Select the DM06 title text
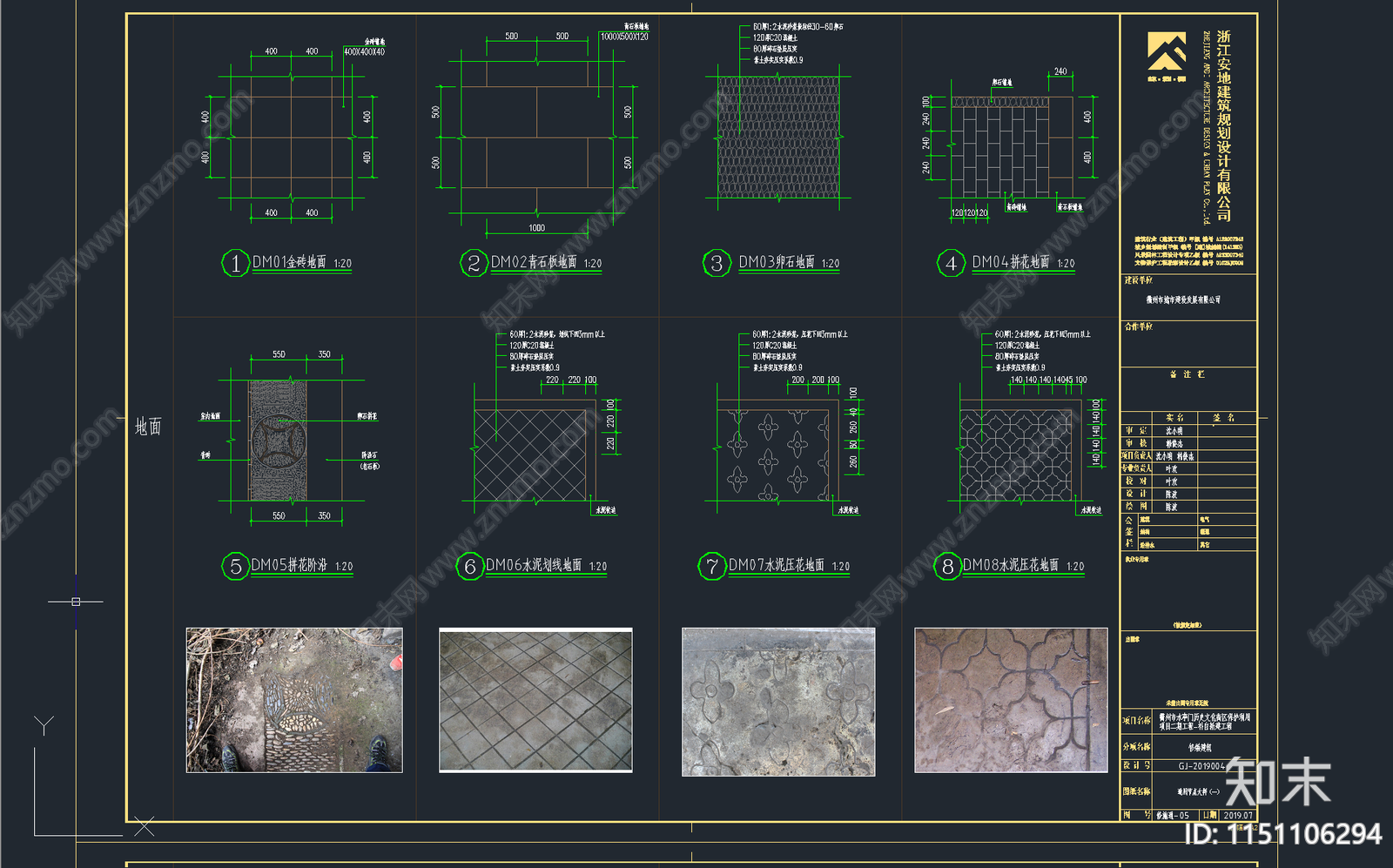Image resolution: width=1393 pixels, height=868 pixels. click(x=534, y=565)
